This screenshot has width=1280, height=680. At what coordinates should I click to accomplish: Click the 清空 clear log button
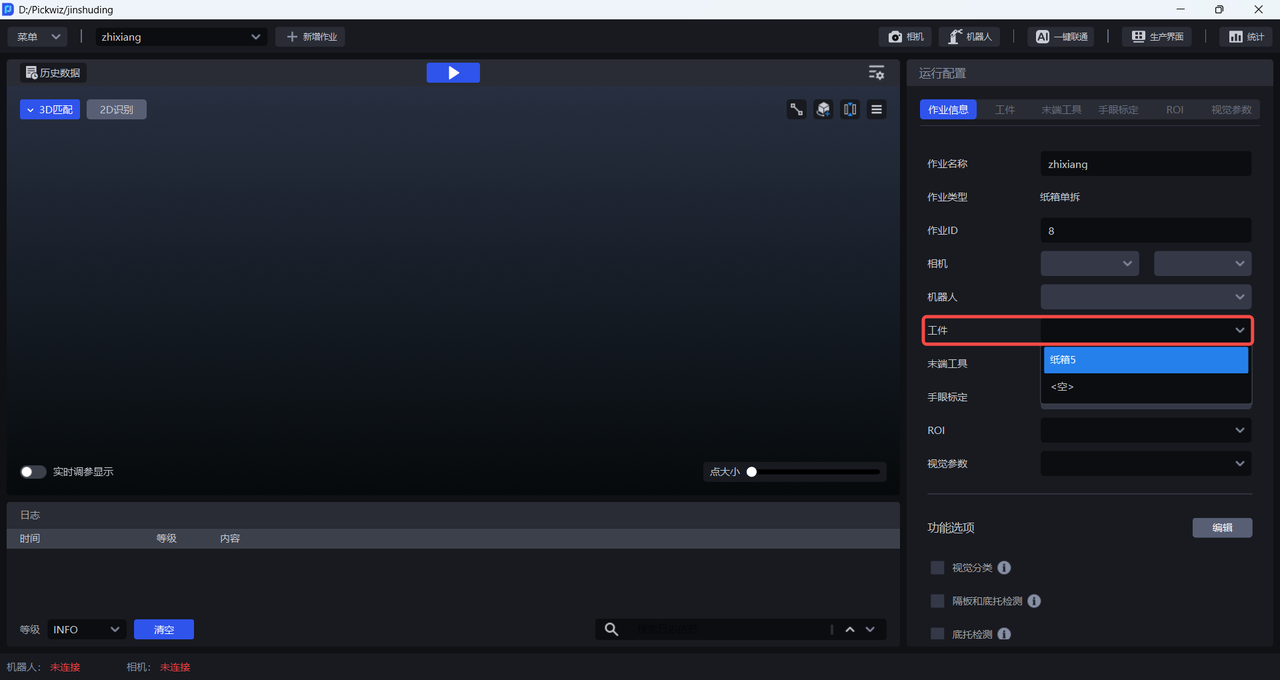coord(164,630)
